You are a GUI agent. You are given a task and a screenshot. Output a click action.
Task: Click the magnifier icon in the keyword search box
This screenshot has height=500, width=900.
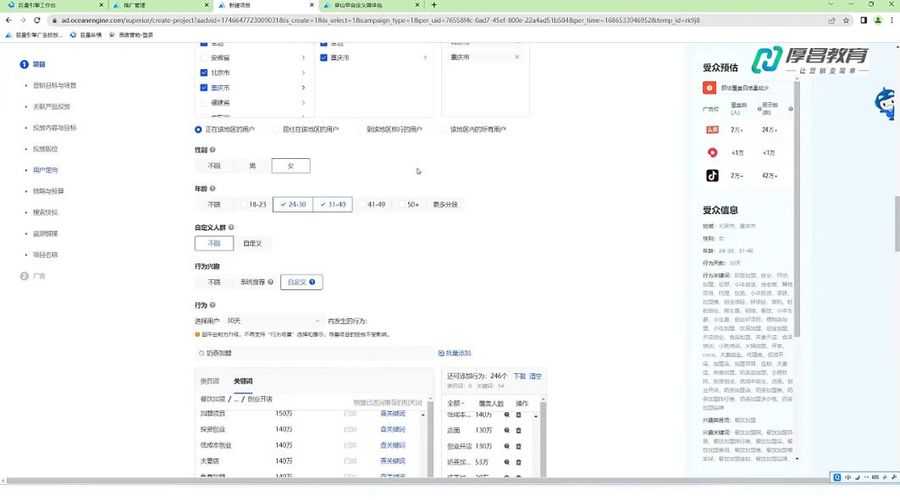(x=201, y=353)
